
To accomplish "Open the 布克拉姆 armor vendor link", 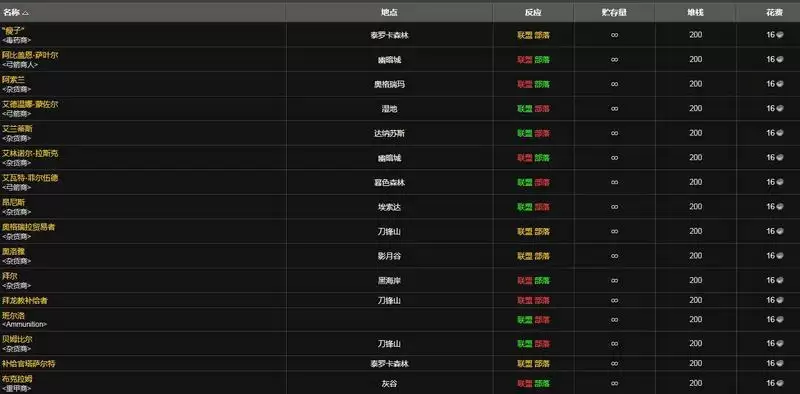I will click(x=17, y=379).
